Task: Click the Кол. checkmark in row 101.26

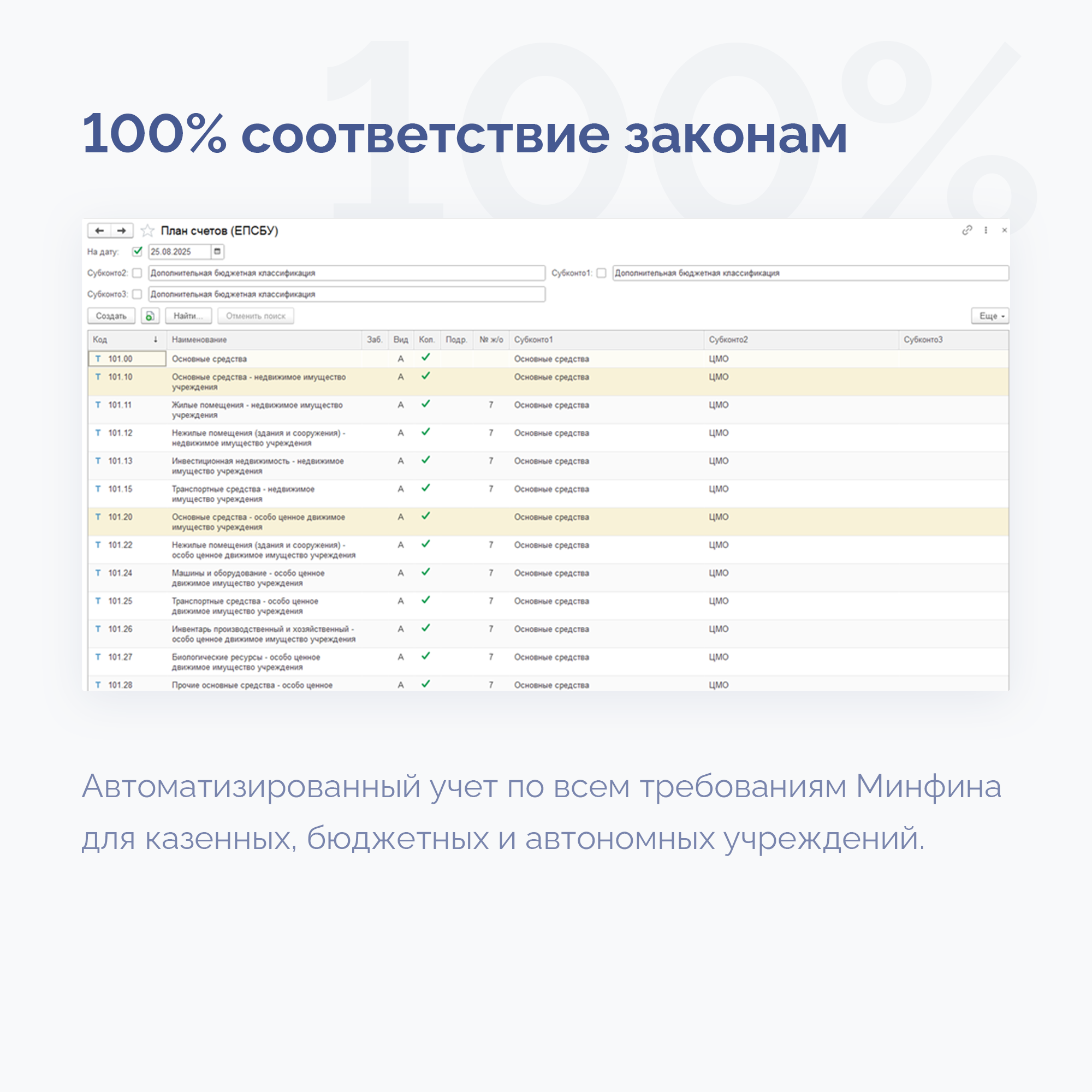Action: pos(426,628)
